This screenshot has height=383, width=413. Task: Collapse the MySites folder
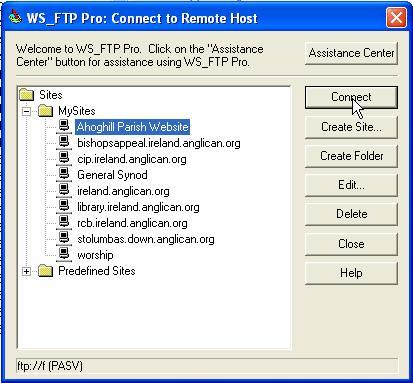(26, 111)
